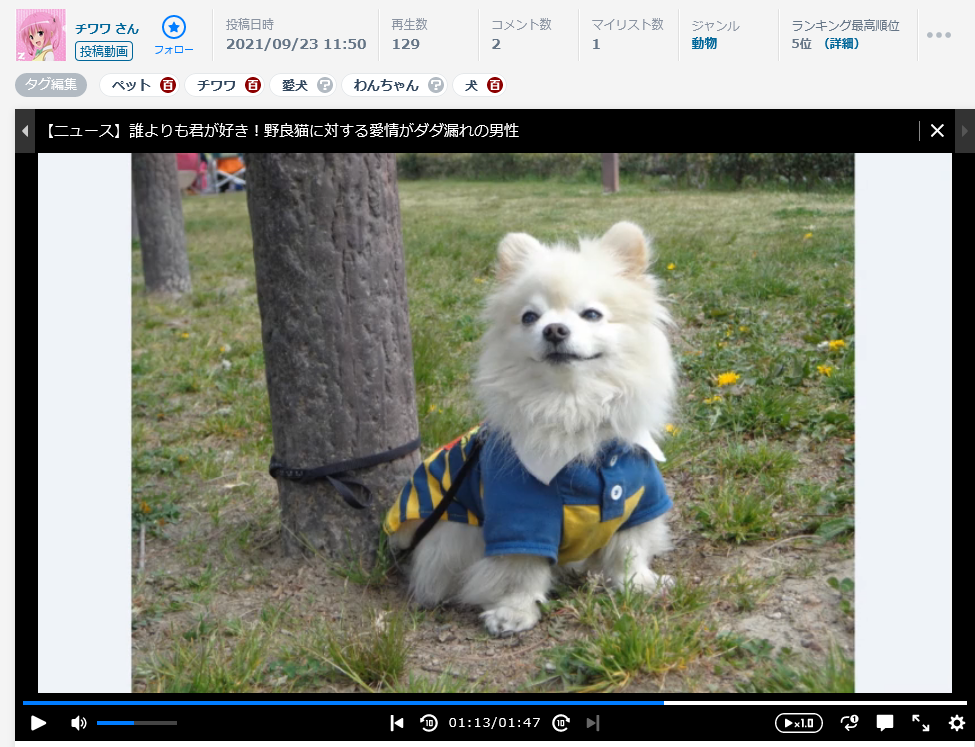The width and height of the screenshot is (975, 747).
Task: Mute the video with the speaker icon
Action: click(x=78, y=723)
